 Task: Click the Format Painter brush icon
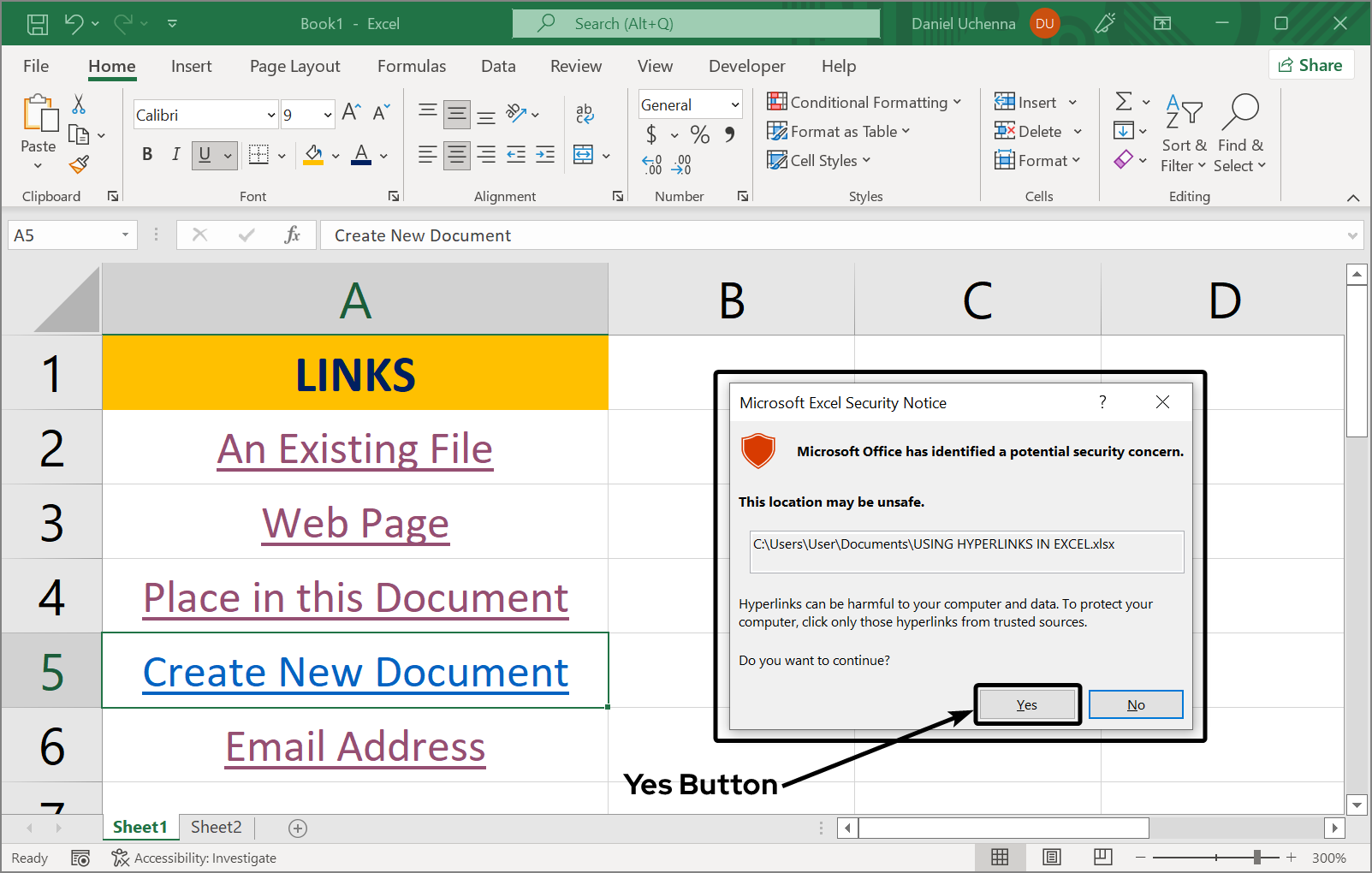click(80, 164)
